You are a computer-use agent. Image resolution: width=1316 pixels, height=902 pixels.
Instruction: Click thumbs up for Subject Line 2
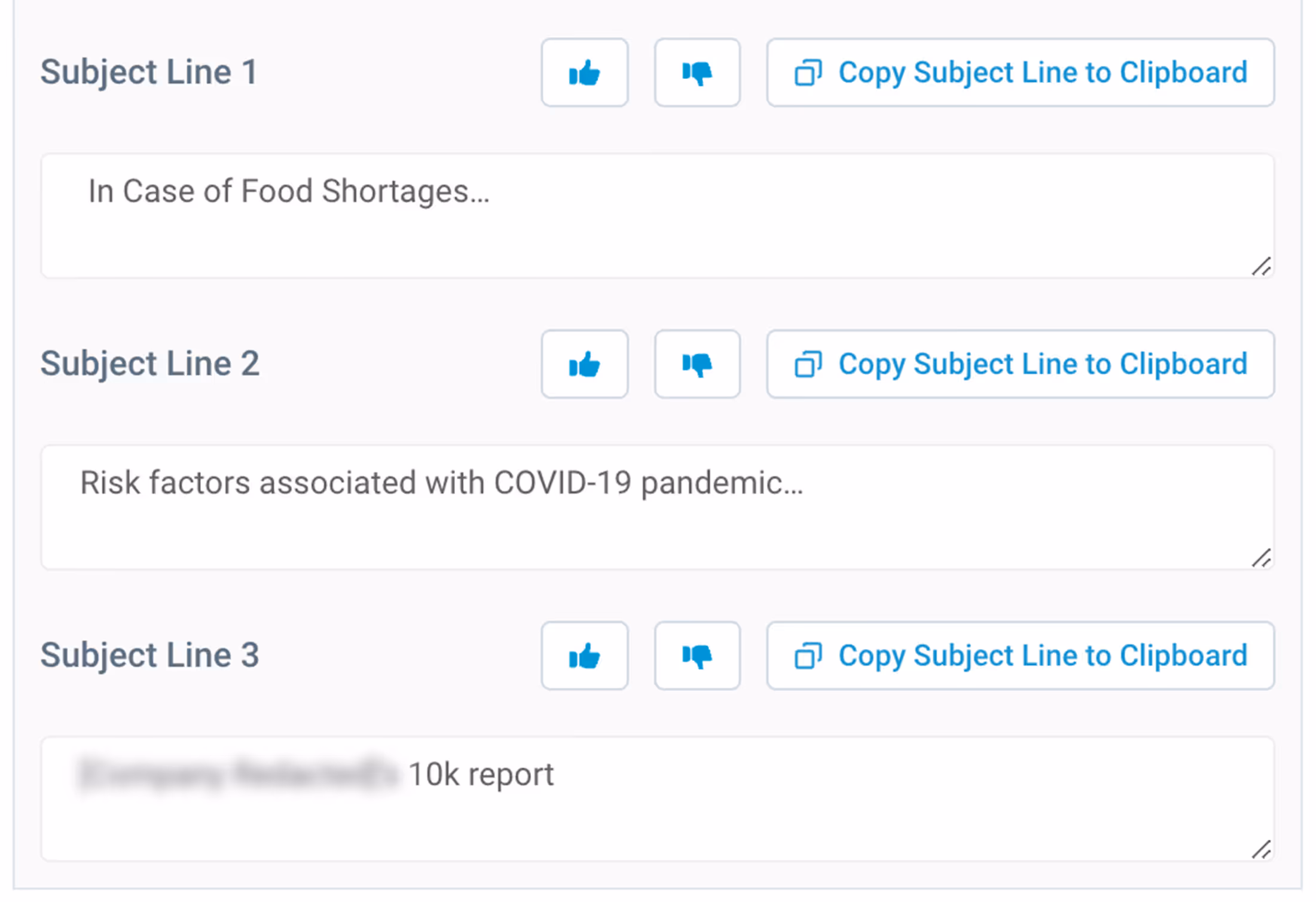tap(584, 364)
